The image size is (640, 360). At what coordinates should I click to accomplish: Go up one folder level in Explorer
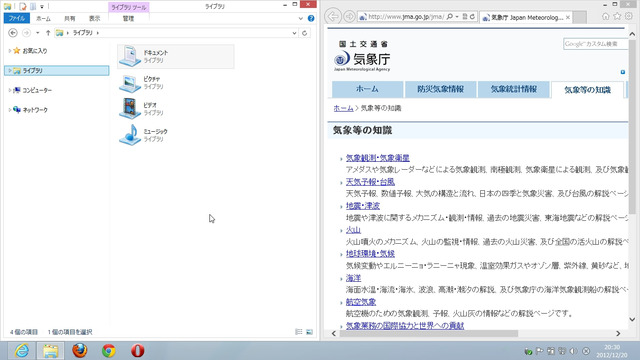click(x=48, y=33)
